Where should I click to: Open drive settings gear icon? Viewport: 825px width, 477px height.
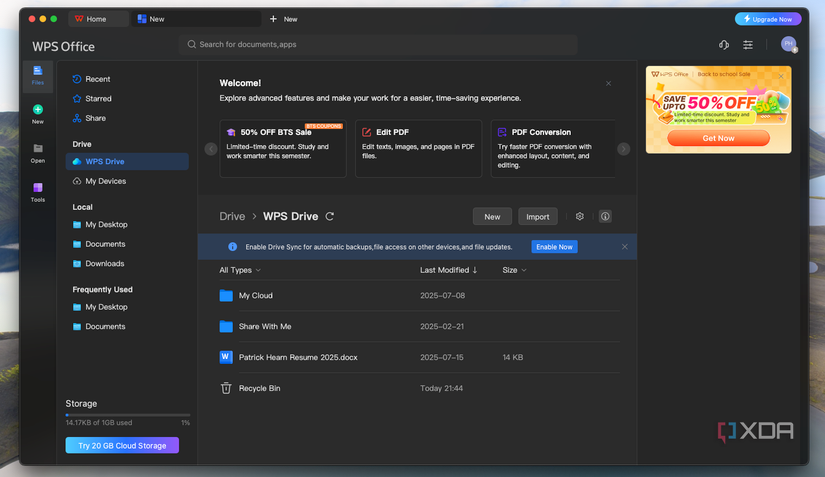click(580, 217)
